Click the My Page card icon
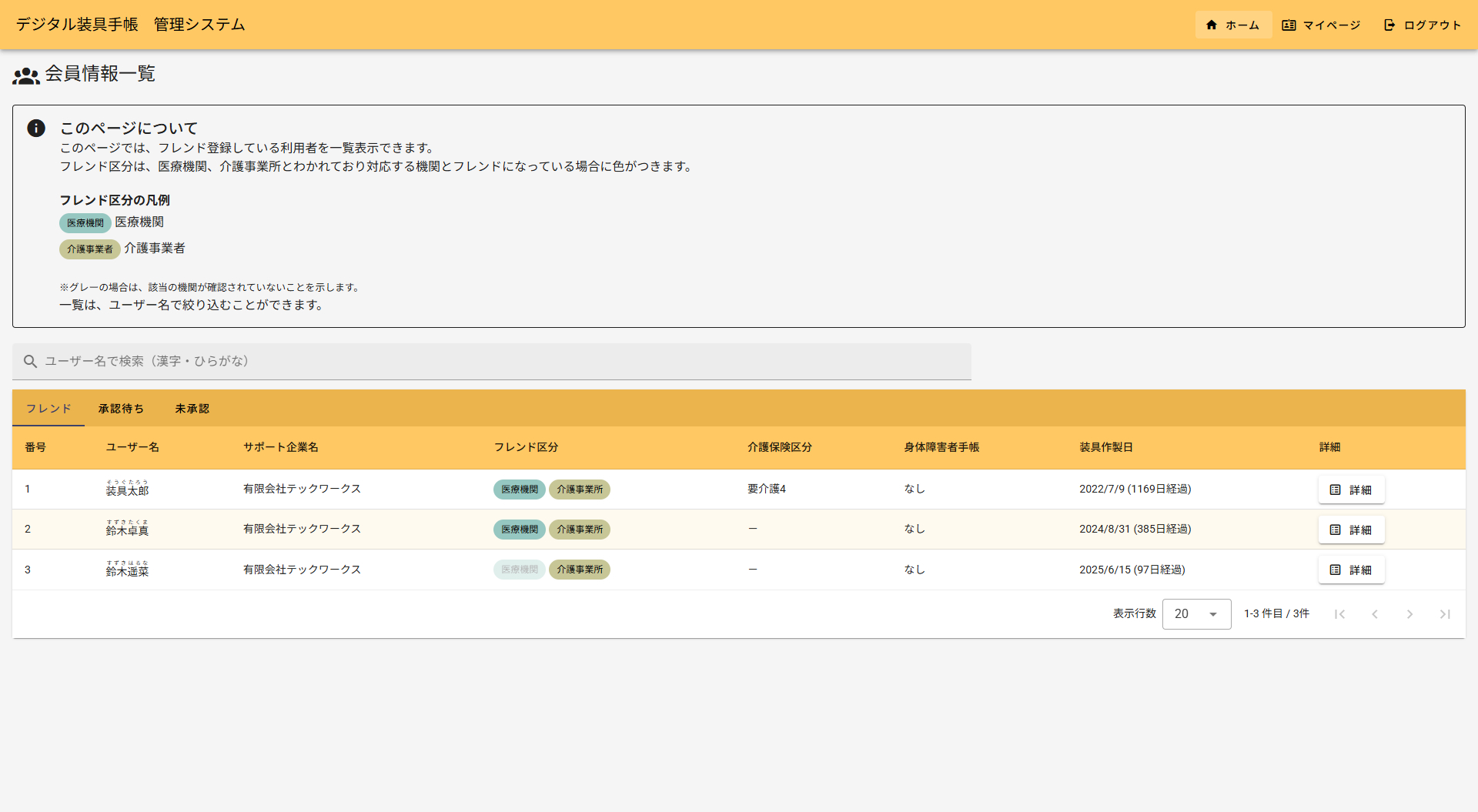Viewport: 1478px width, 812px height. point(1289,25)
